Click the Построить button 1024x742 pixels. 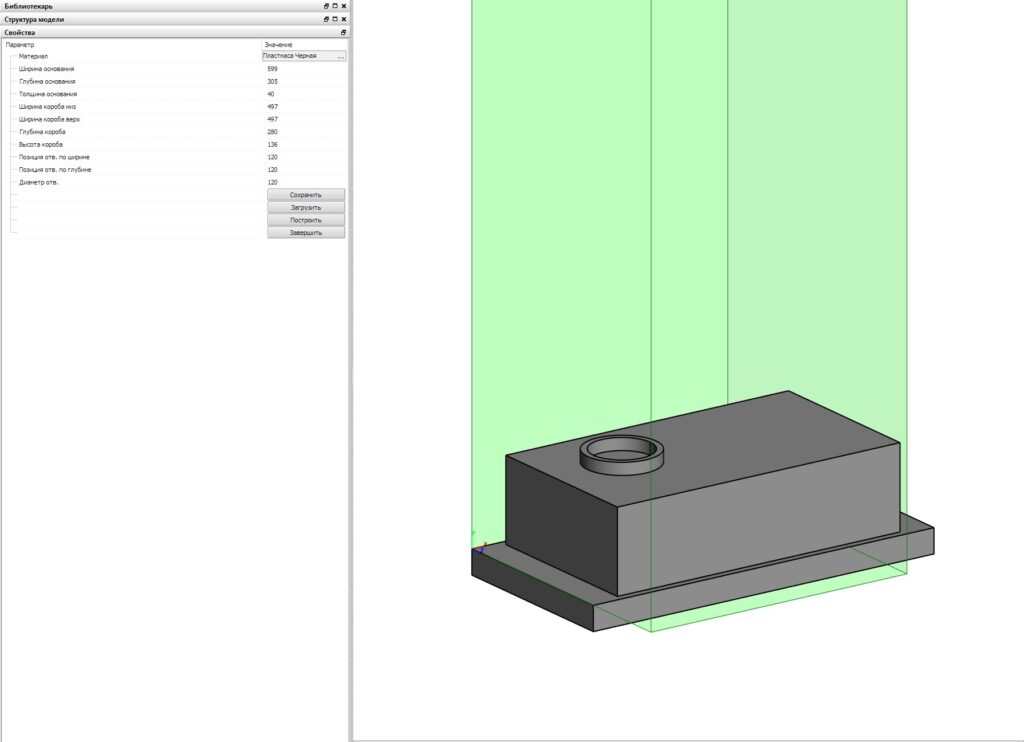tap(306, 220)
